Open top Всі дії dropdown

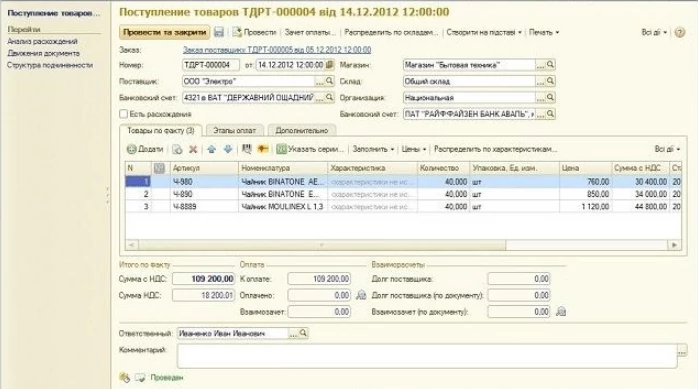[654, 32]
